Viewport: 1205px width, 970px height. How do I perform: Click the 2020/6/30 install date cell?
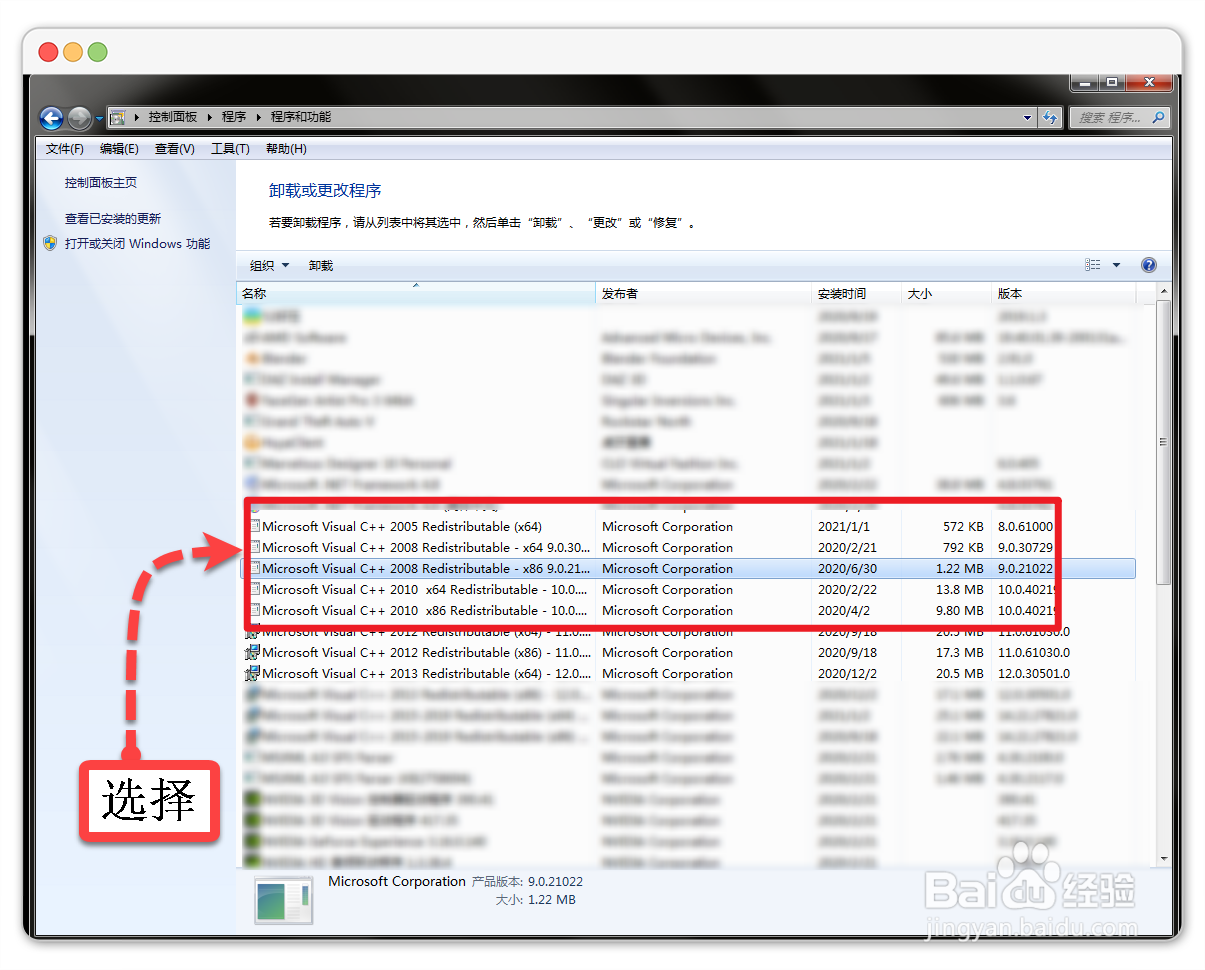(x=847, y=569)
